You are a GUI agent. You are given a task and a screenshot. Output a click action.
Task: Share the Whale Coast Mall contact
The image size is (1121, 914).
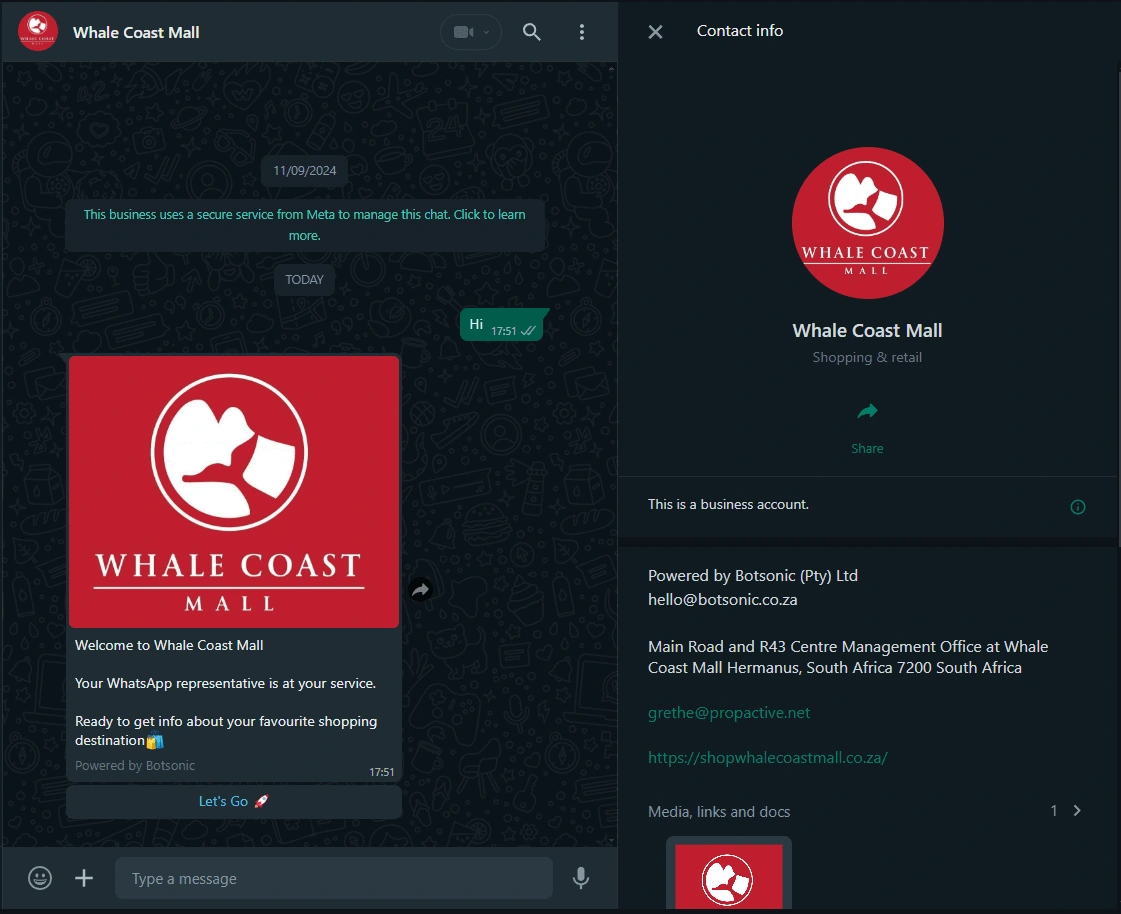(867, 411)
